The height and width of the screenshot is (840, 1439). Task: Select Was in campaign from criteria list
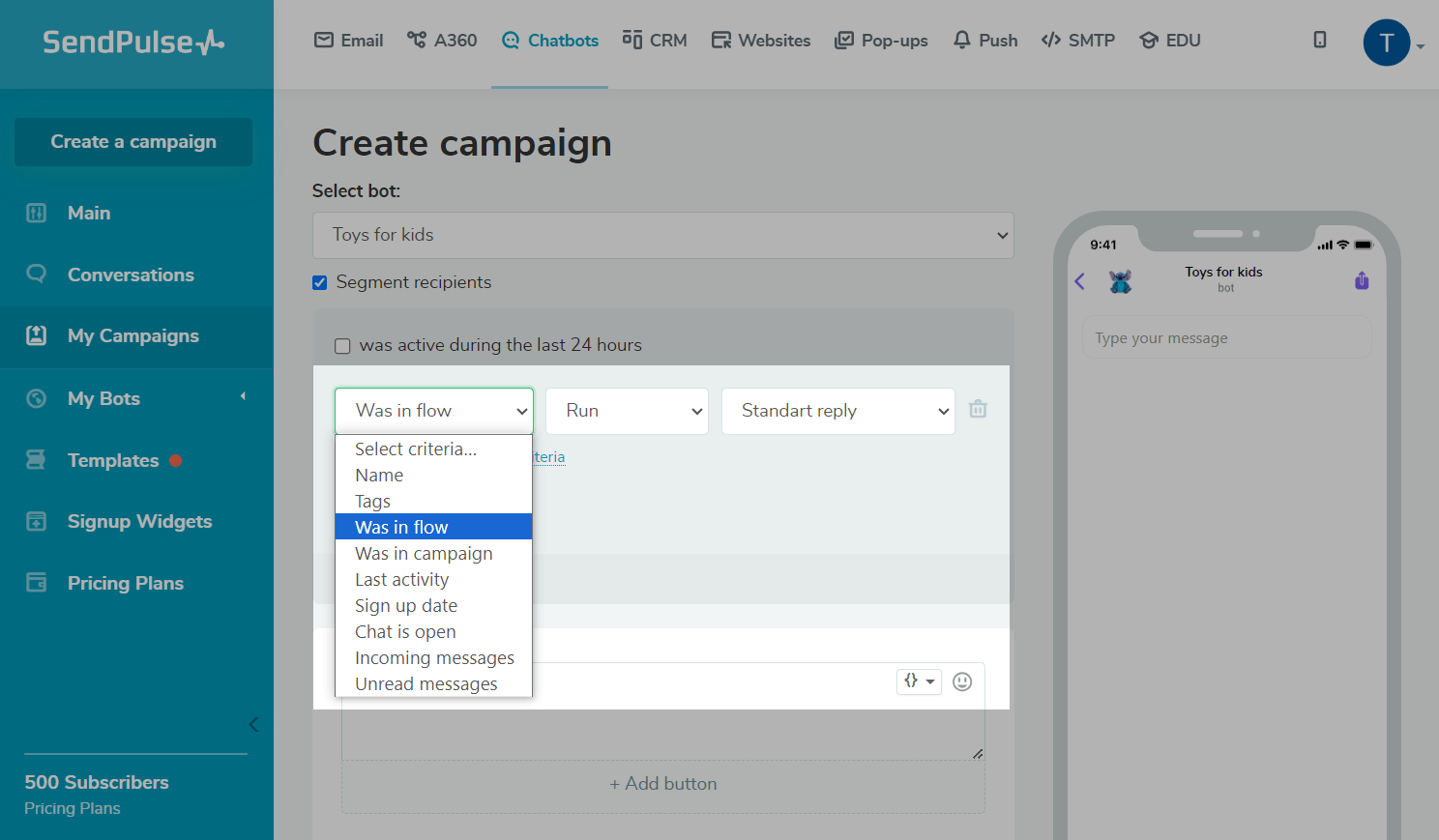click(x=424, y=554)
